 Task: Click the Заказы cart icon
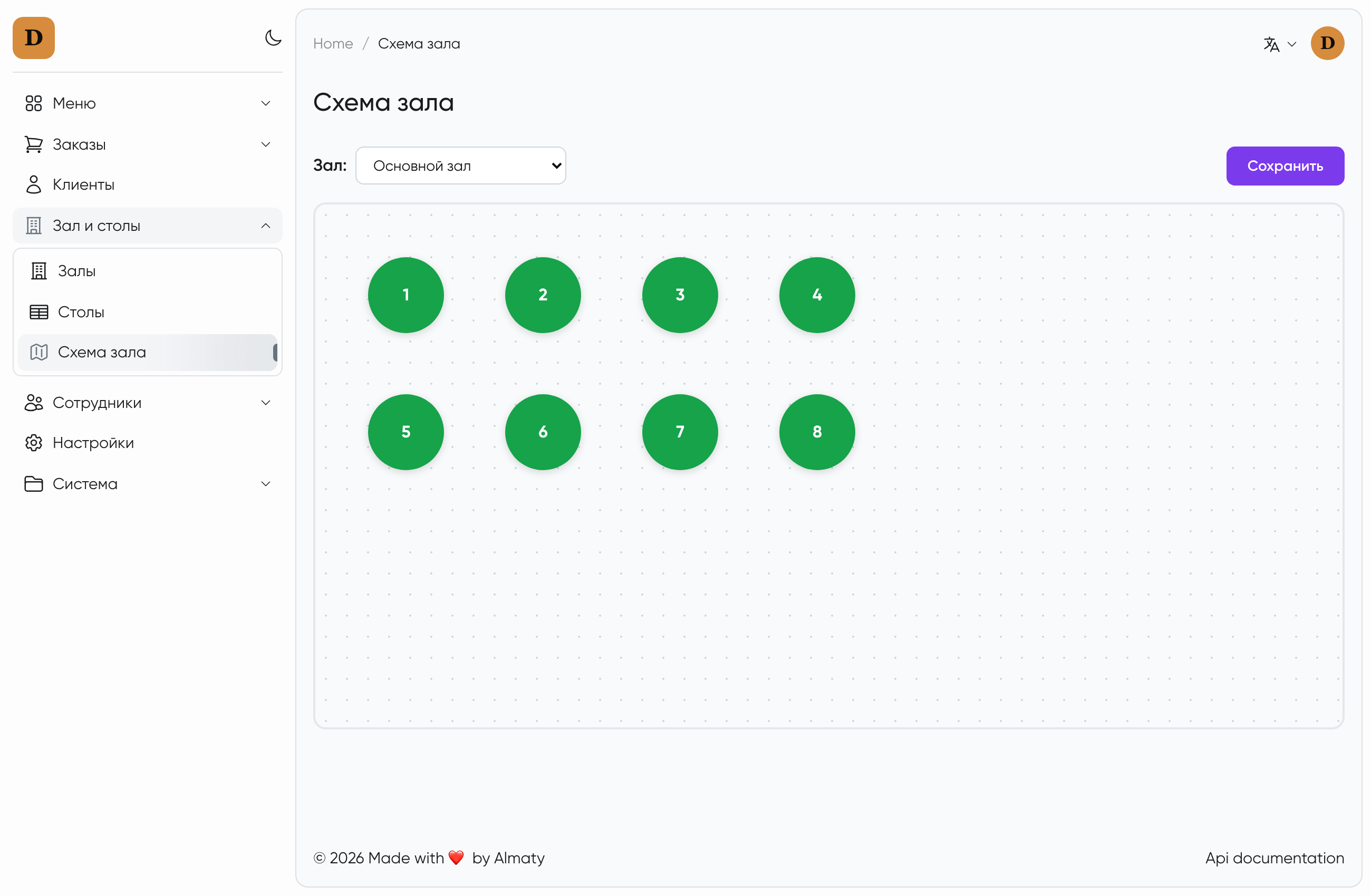click(34, 144)
